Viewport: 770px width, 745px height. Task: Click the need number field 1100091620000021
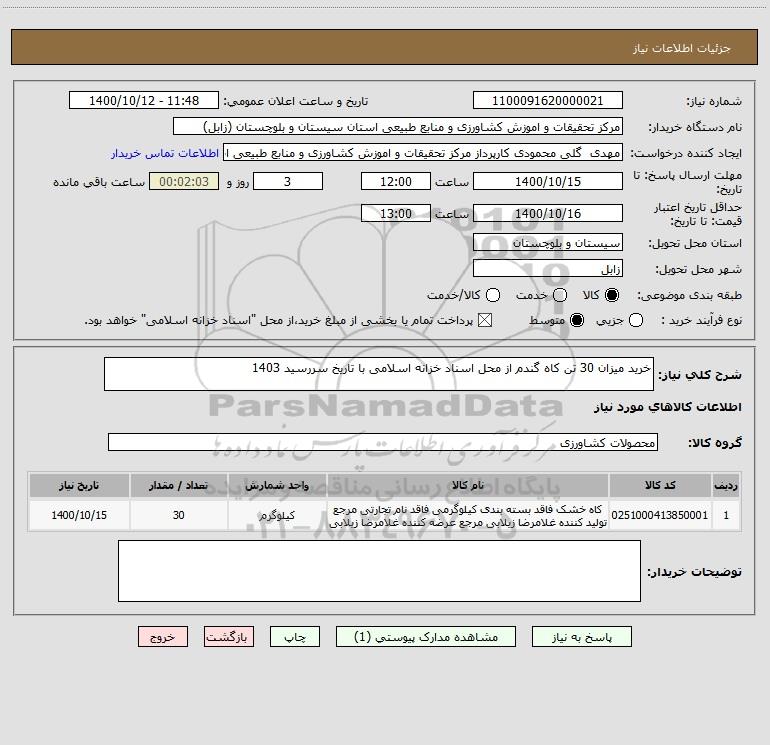tap(548, 100)
